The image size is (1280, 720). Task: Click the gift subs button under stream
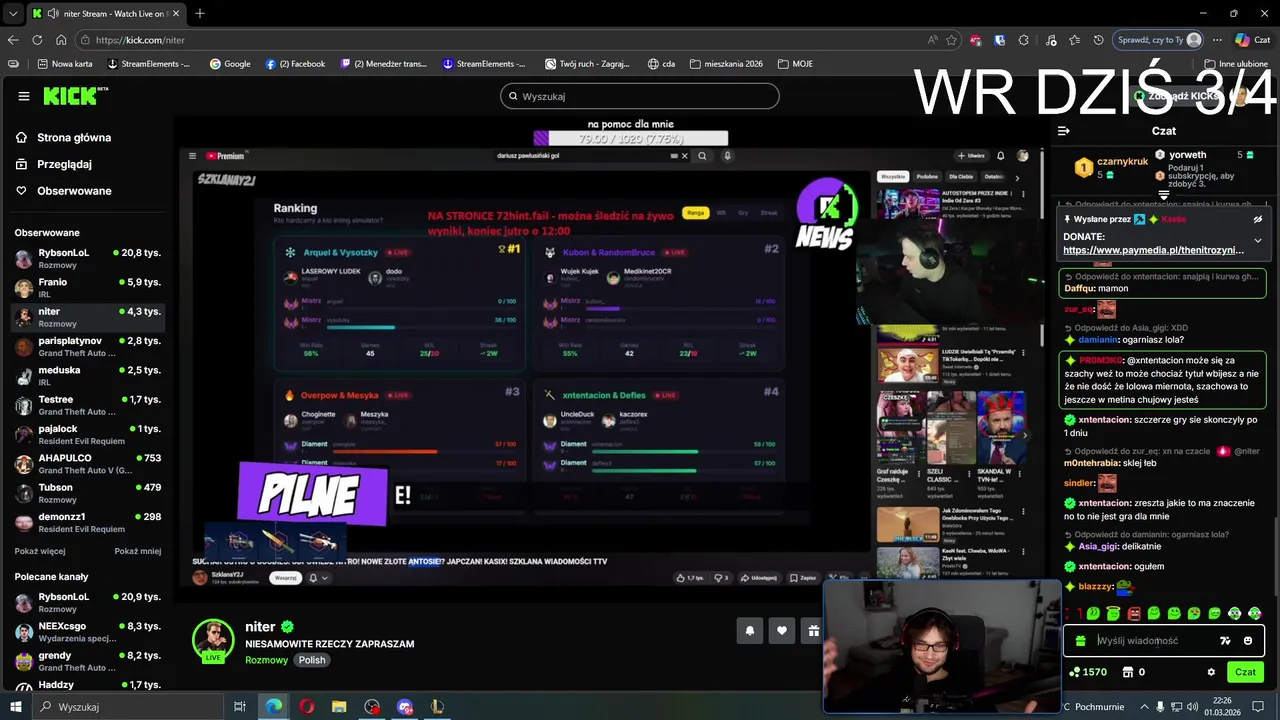pos(813,630)
